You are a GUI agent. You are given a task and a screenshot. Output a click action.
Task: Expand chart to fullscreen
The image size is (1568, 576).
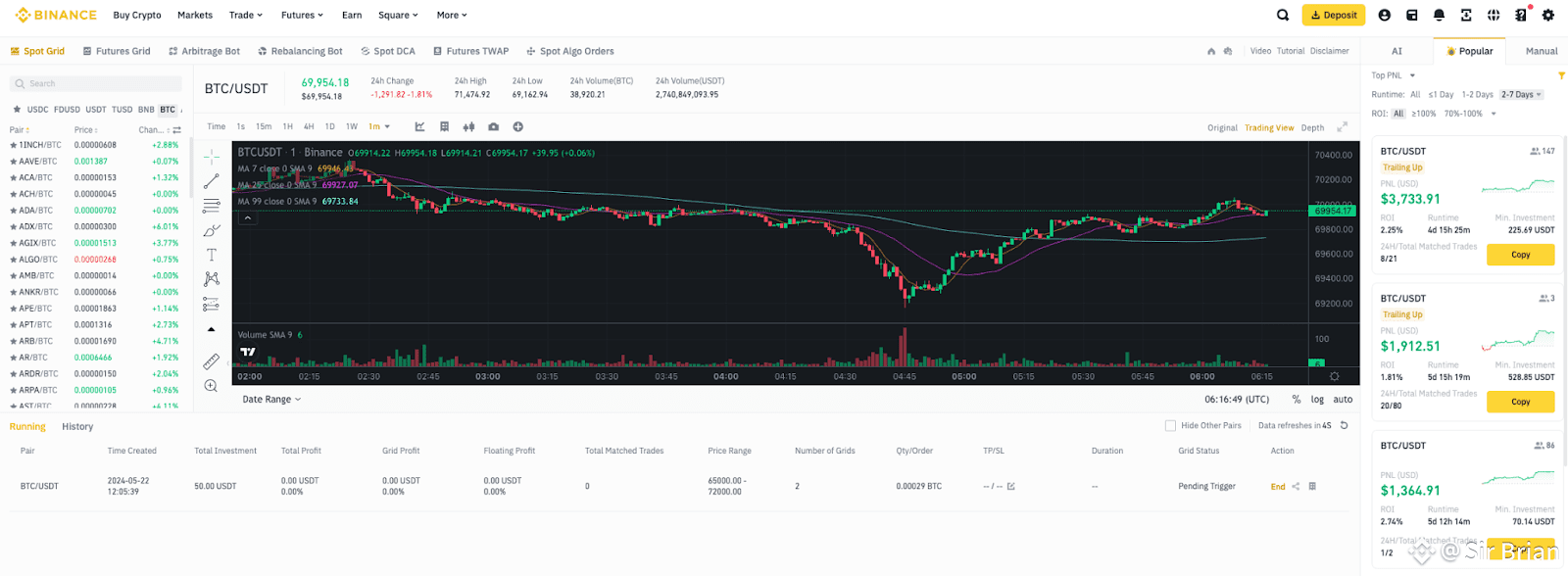click(x=1343, y=126)
